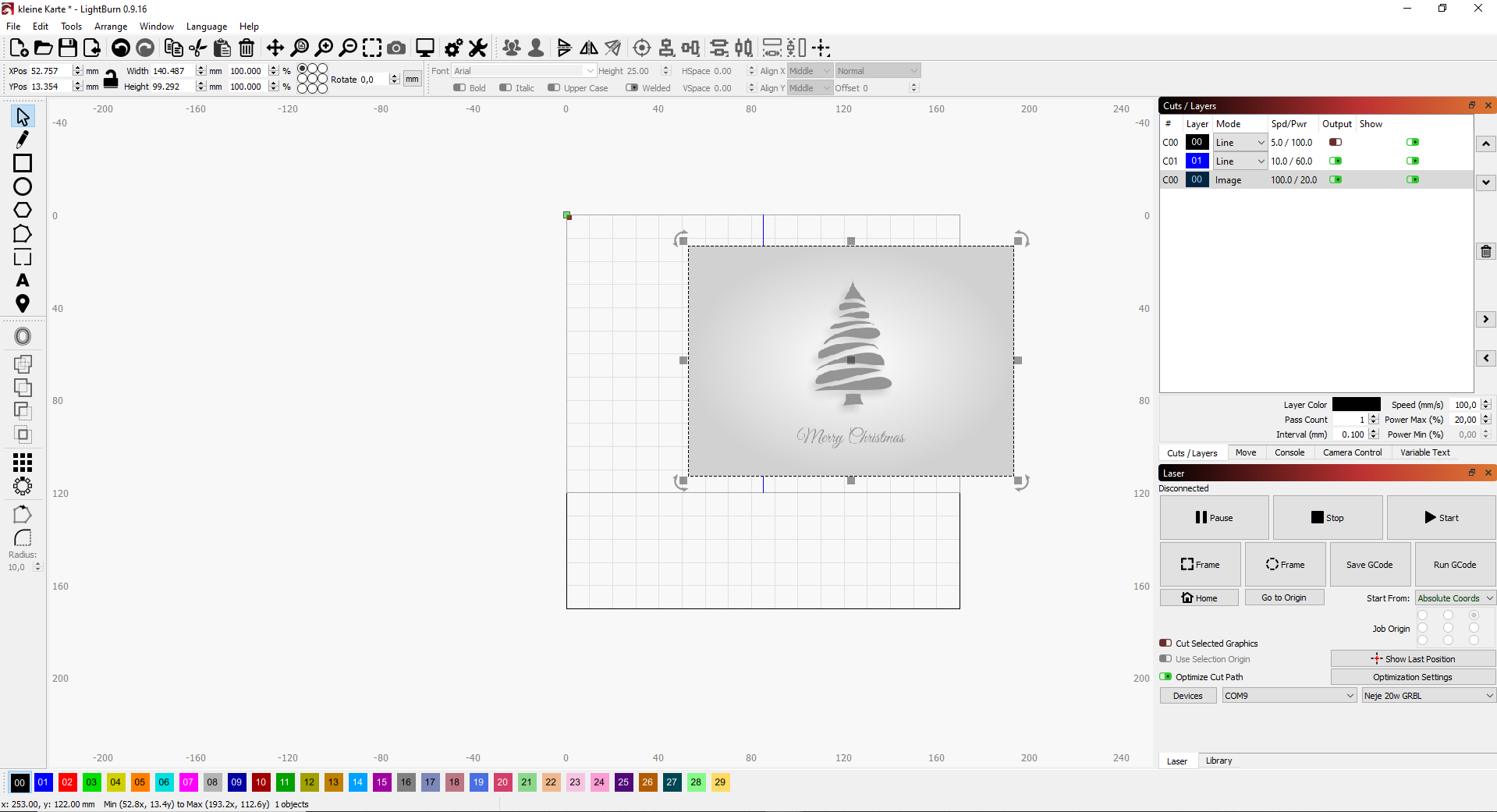Image resolution: width=1497 pixels, height=812 pixels.
Task: Select color swatch 07 in the palette
Action: click(x=188, y=782)
